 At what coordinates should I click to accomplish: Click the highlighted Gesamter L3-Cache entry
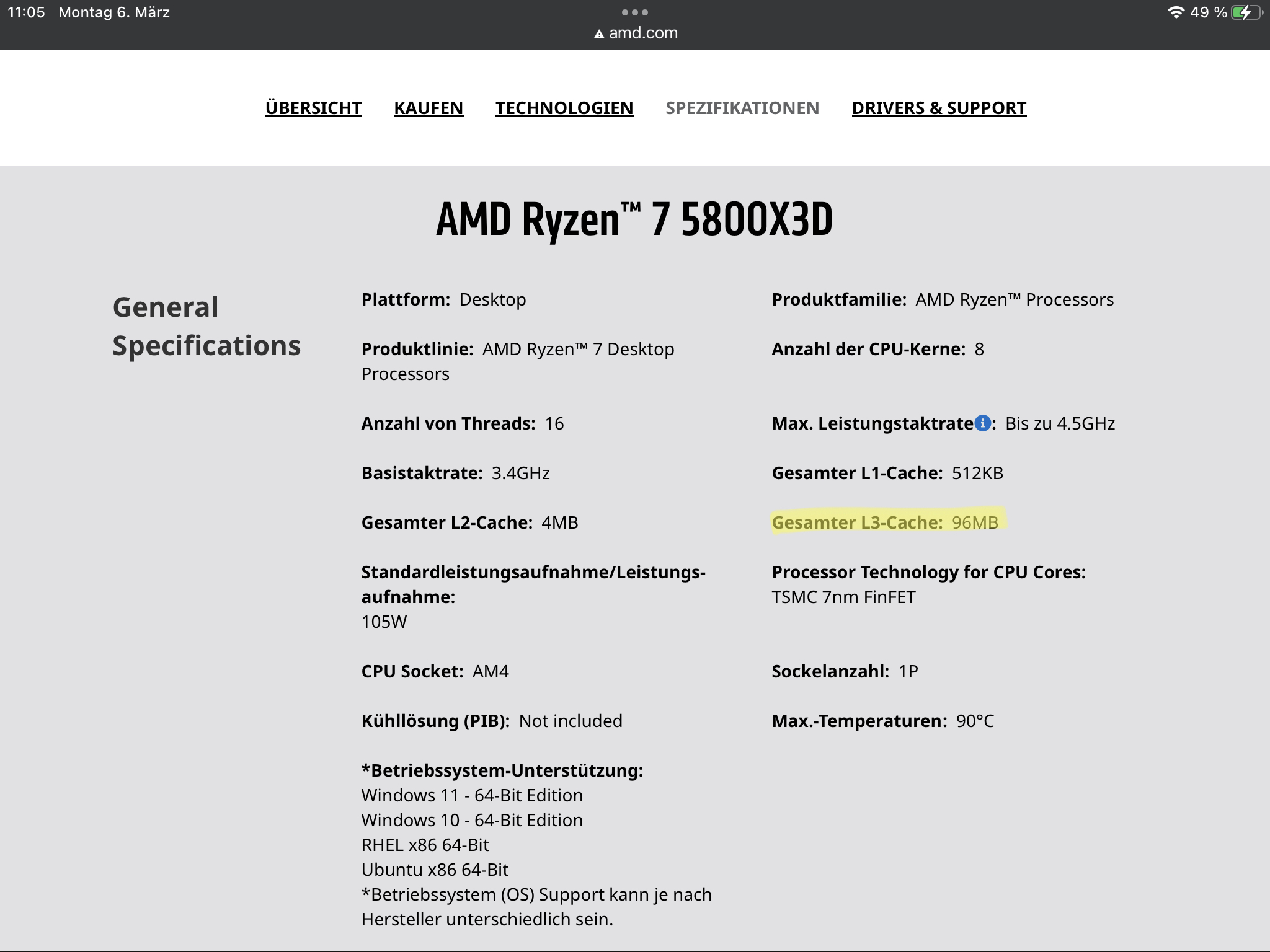pos(885,522)
